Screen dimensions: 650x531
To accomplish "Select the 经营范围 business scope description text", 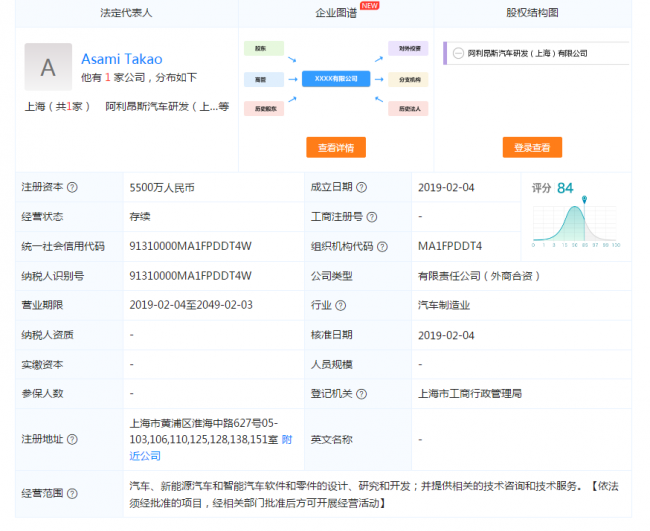I will 374,494.
